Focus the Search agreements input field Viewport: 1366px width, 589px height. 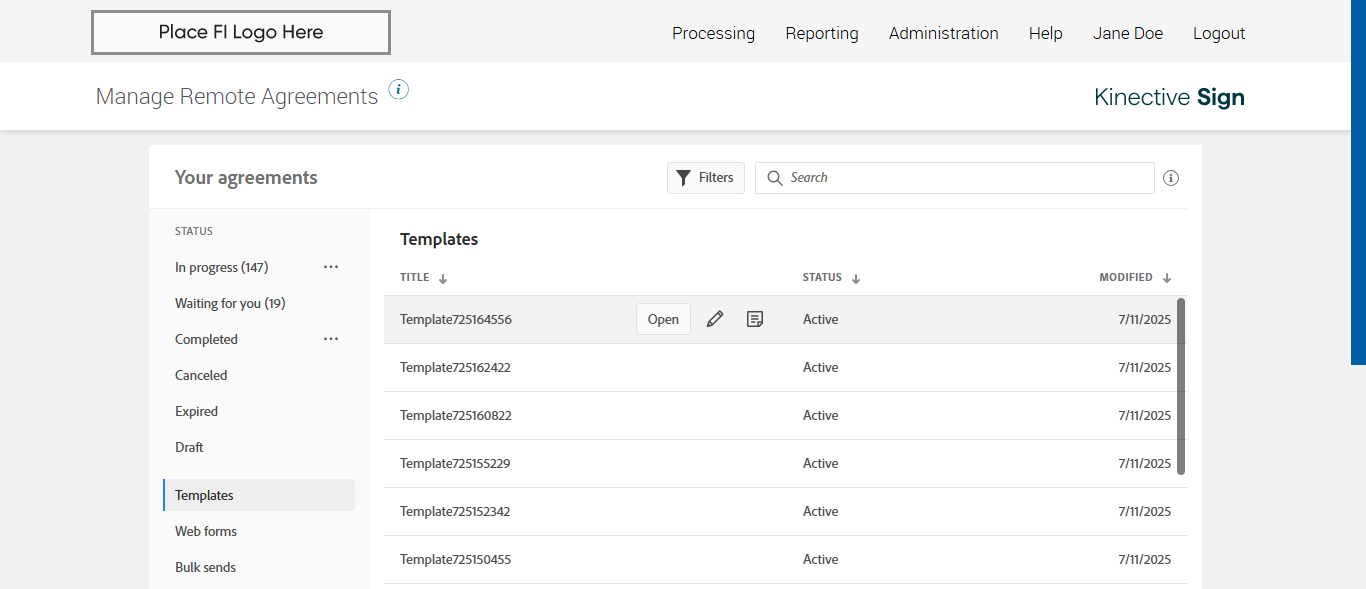(x=965, y=178)
